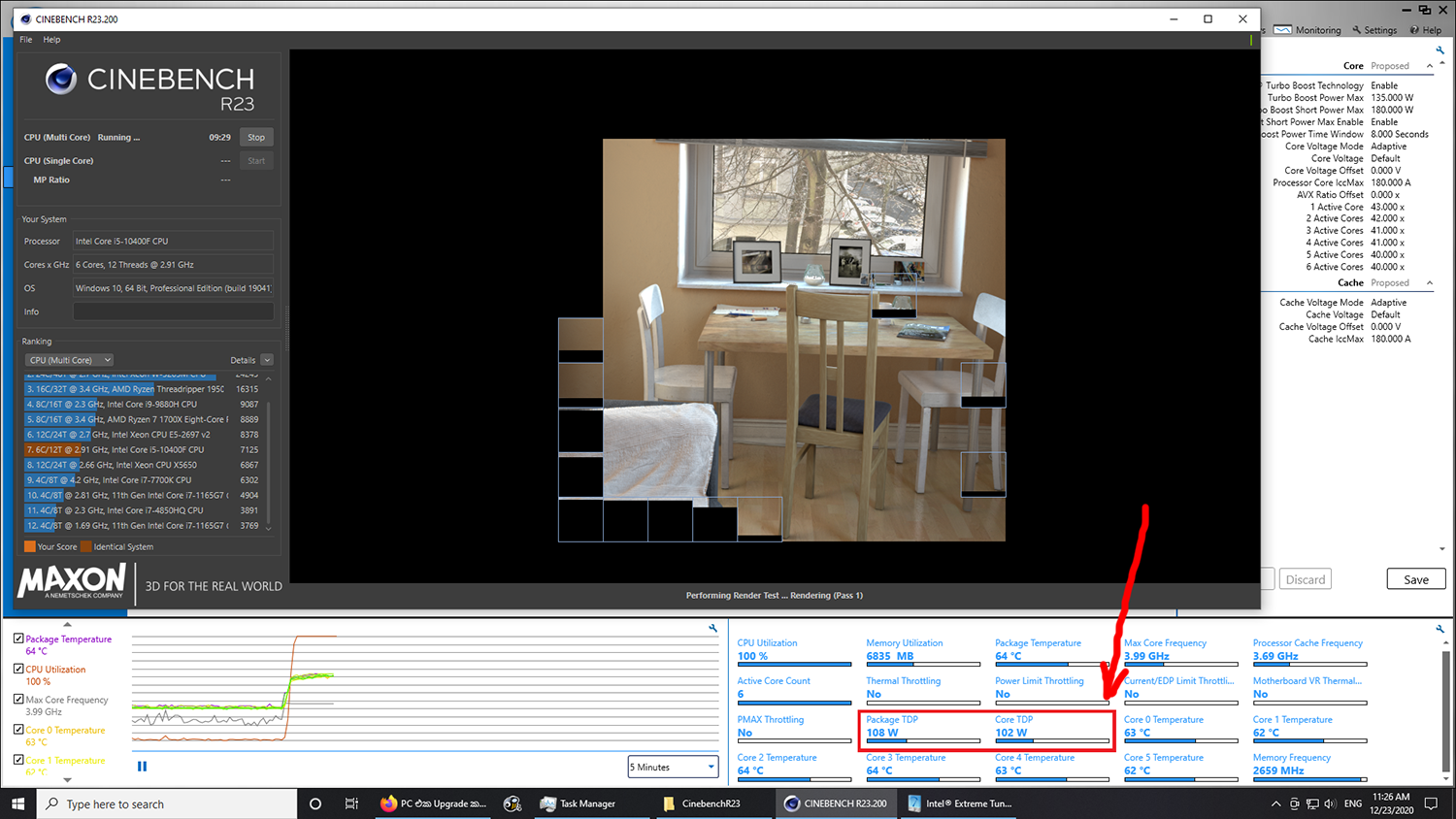
Task: Stop the running CPU Multi Core test
Action: click(x=256, y=137)
